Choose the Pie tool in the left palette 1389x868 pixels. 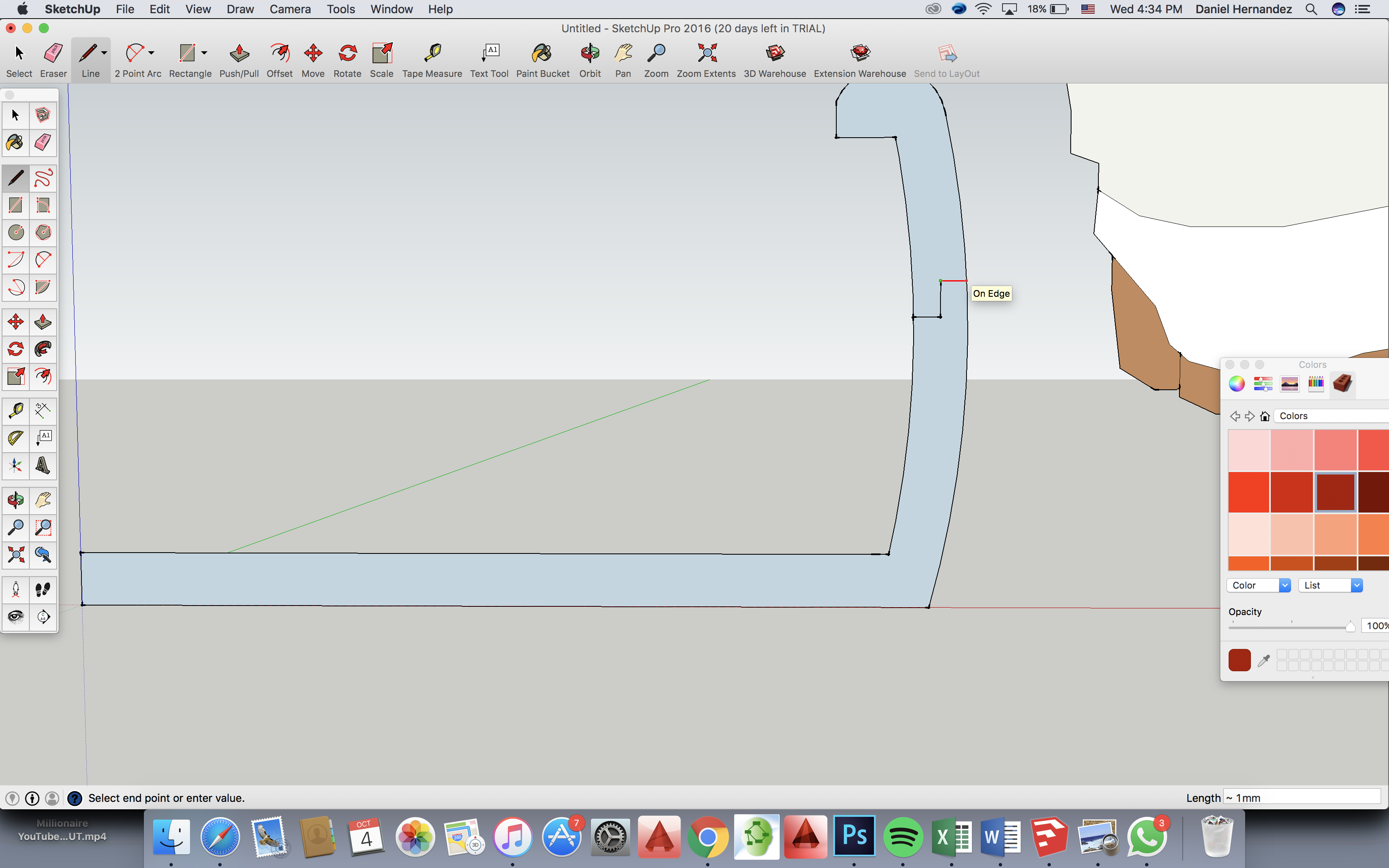pos(43,287)
